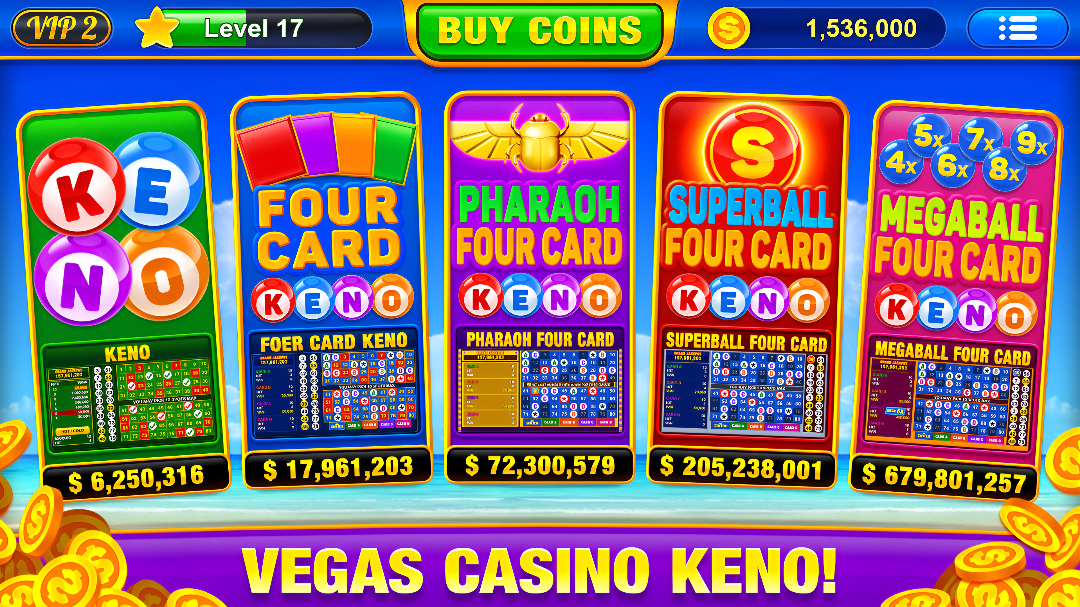The image size is (1080, 607).
Task: Open the $ 6,250,316 Keno jackpot
Action: tap(136, 477)
